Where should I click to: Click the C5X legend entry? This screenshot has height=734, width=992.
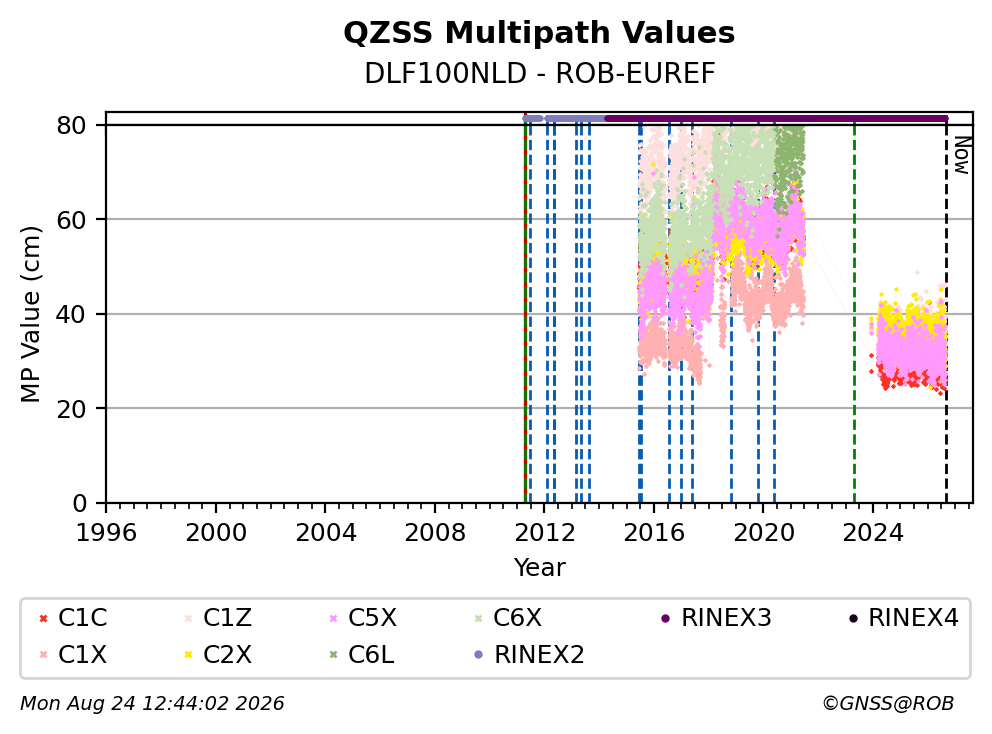(363, 618)
